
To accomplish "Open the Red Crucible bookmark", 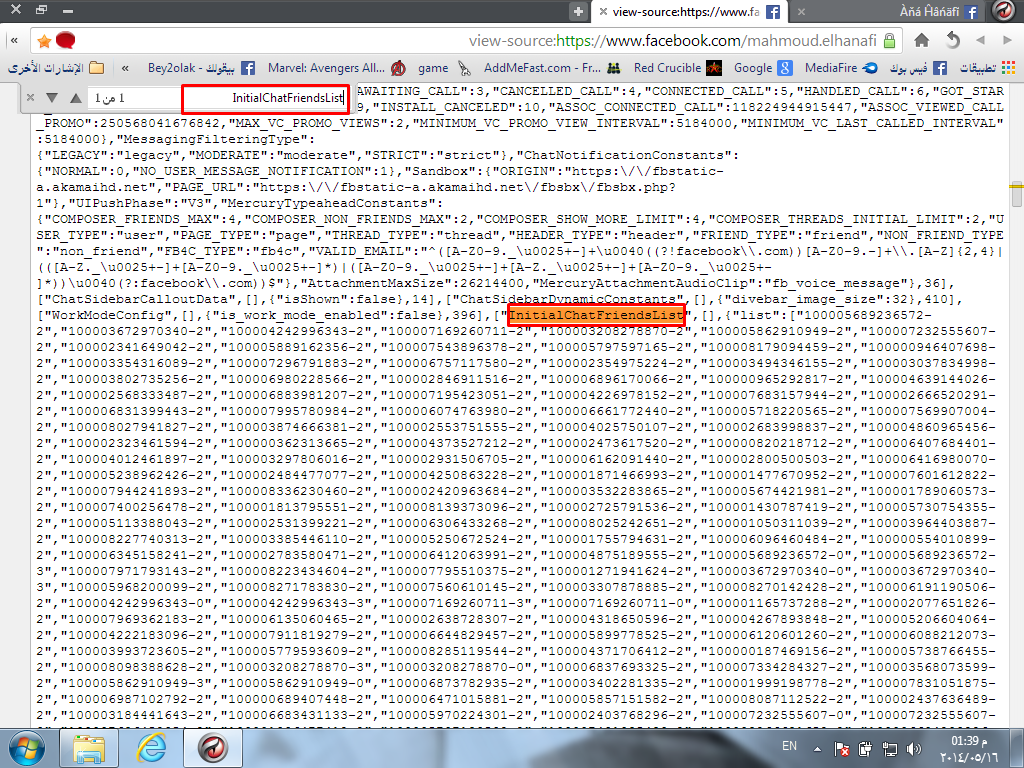I will (678, 67).
